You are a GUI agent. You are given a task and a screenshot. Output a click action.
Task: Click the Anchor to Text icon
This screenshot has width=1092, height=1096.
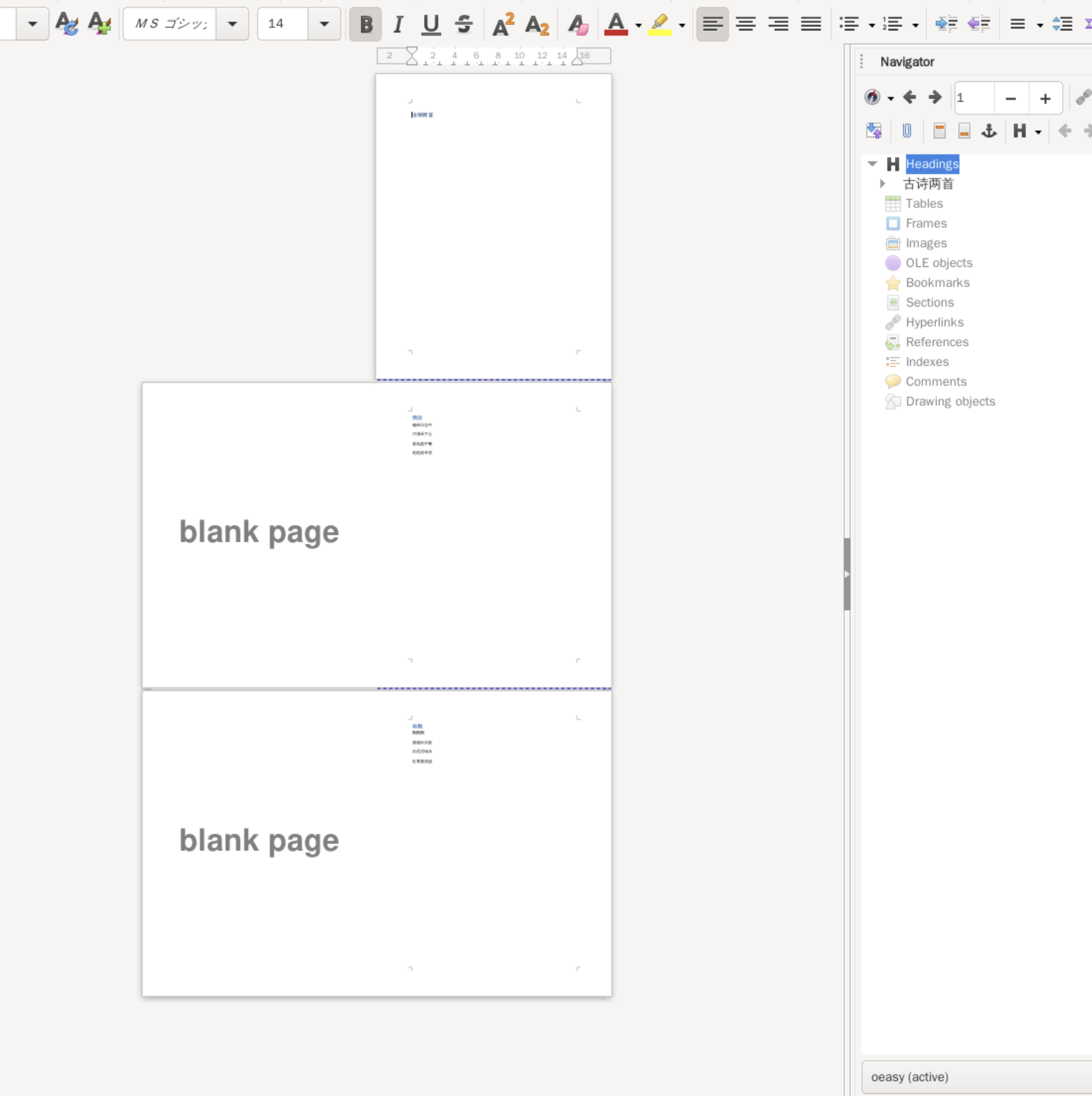pyautogui.click(x=989, y=131)
